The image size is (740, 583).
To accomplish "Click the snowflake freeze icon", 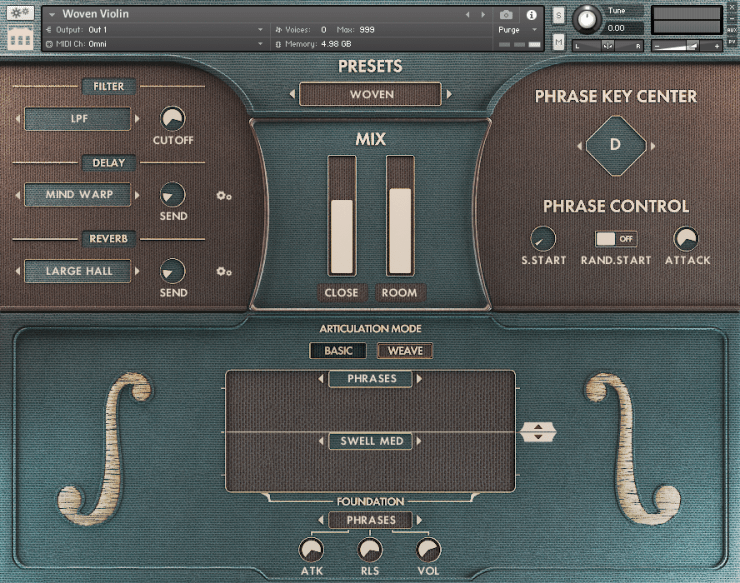I will pyautogui.click(x=20, y=13).
